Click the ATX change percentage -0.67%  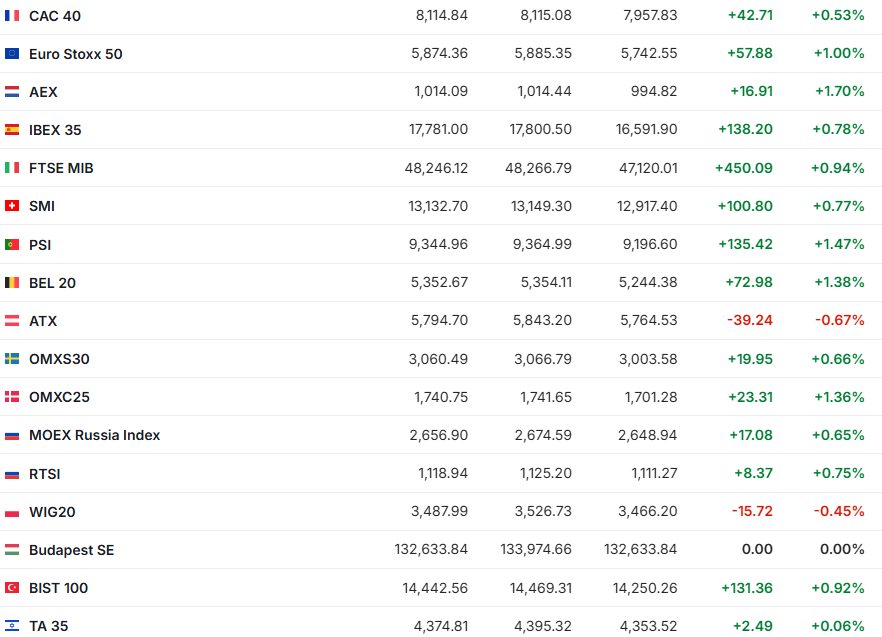click(x=839, y=321)
